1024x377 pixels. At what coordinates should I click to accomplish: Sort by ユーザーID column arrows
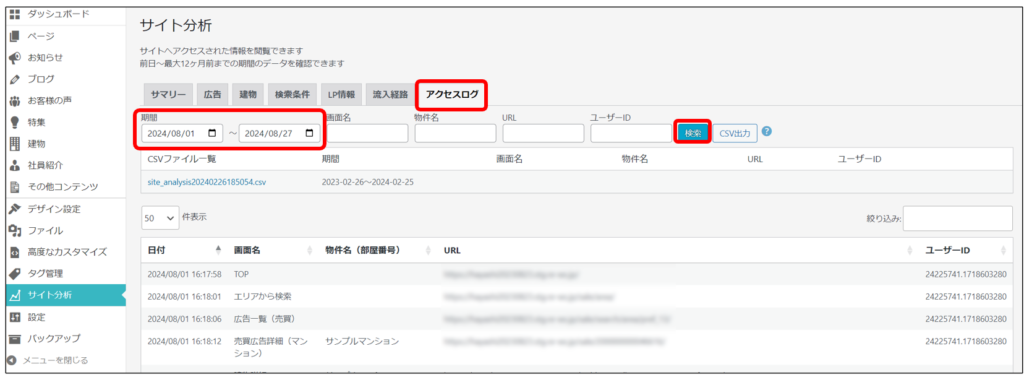[x=1003, y=250]
